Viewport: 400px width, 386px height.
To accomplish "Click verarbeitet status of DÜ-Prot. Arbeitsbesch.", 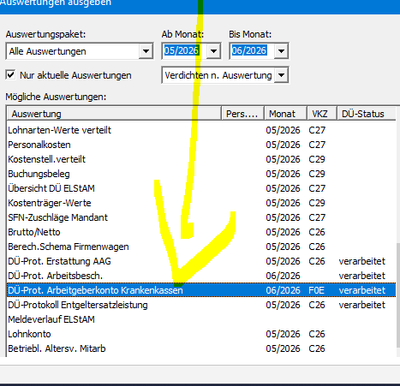I will [362, 276].
